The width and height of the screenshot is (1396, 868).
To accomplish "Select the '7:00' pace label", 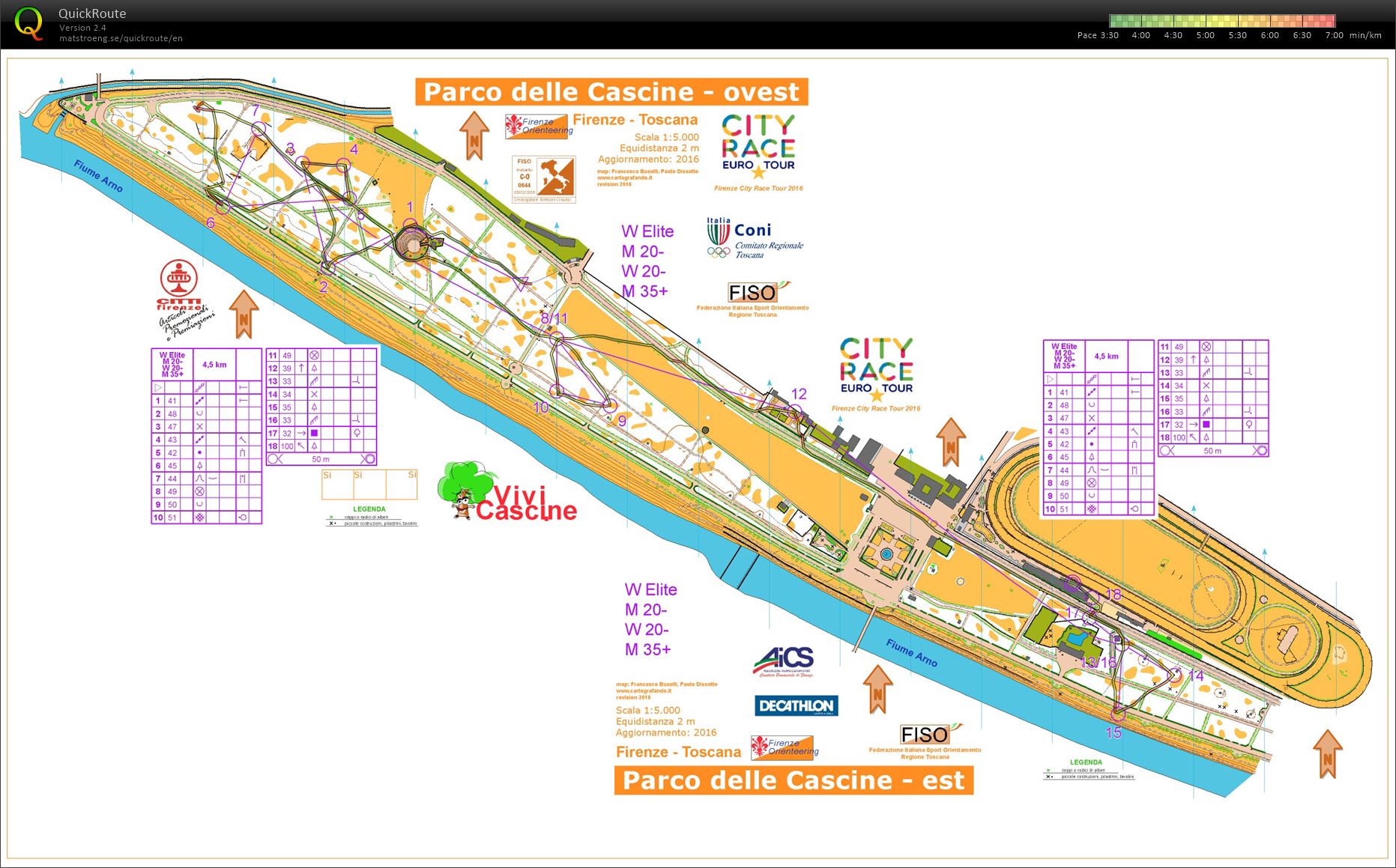I will (x=1334, y=35).
